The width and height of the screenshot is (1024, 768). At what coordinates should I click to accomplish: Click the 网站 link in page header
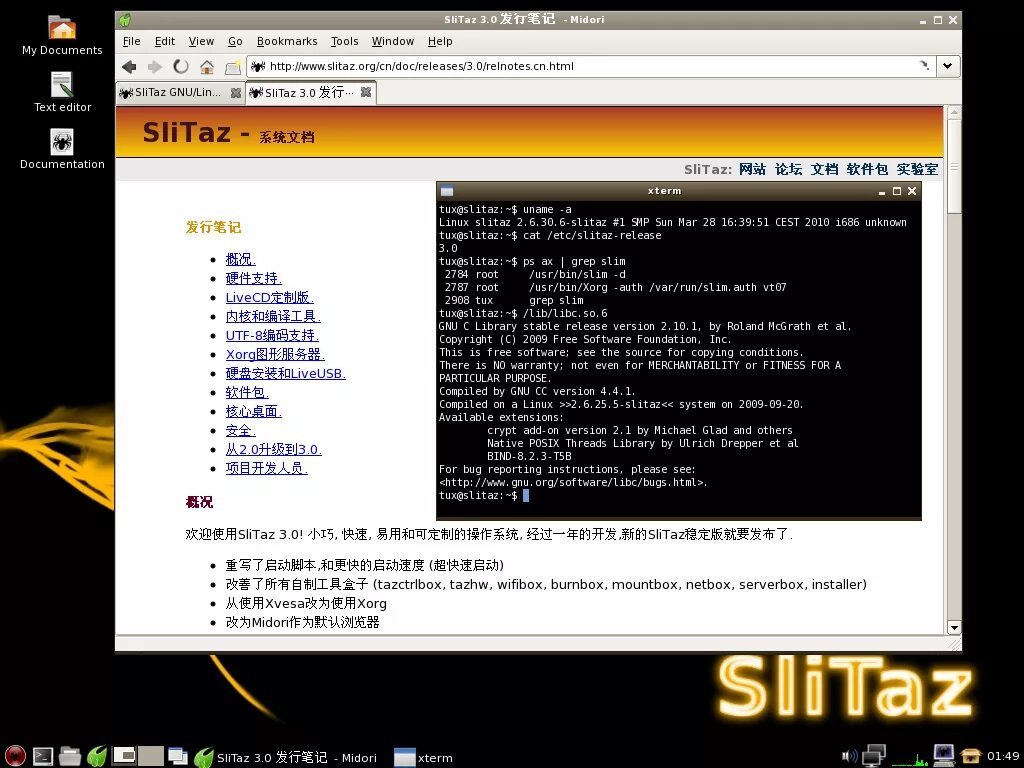coord(752,169)
